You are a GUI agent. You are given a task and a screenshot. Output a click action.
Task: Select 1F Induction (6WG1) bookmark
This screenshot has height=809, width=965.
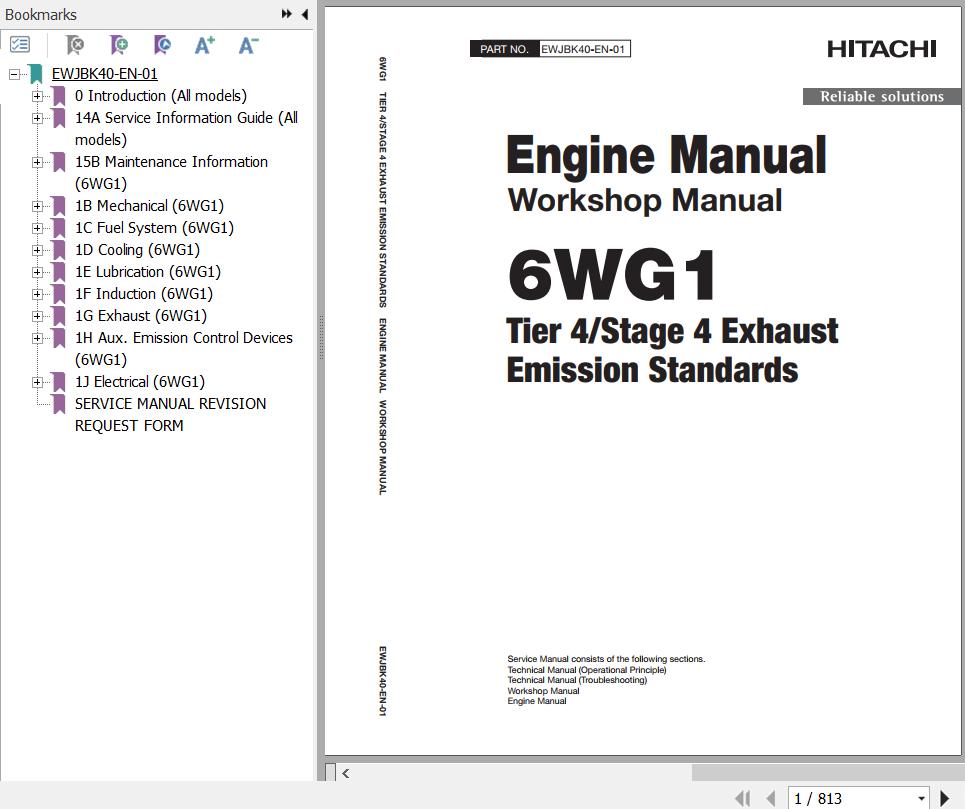pyautogui.click(x=143, y=293)
